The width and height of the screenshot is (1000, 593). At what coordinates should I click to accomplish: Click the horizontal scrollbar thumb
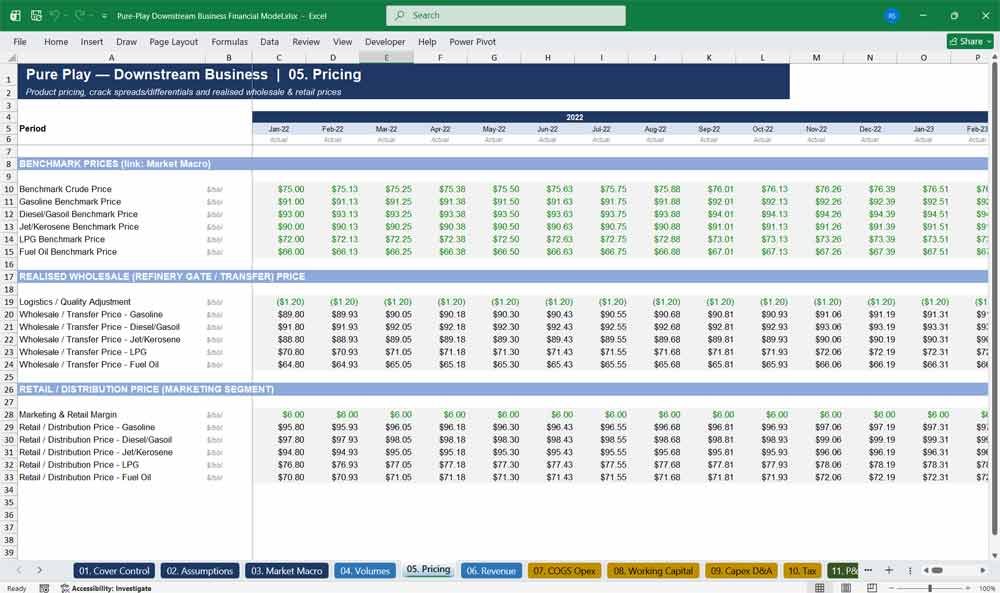click(937, 570)
